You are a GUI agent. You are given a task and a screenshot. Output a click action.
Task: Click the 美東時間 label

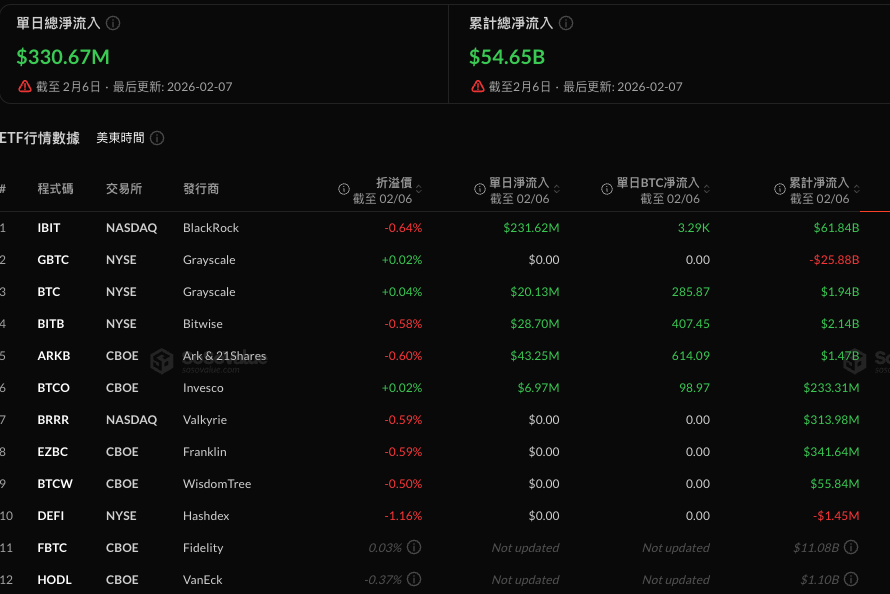[120, 138]
